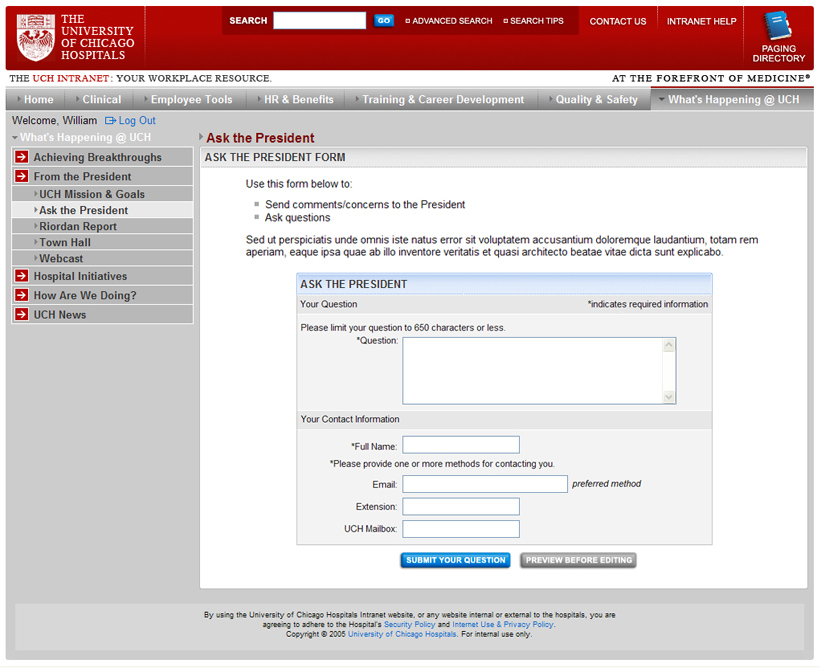Open the Security Policy footer link
The image size is (820, 668).
pos(409,625)
